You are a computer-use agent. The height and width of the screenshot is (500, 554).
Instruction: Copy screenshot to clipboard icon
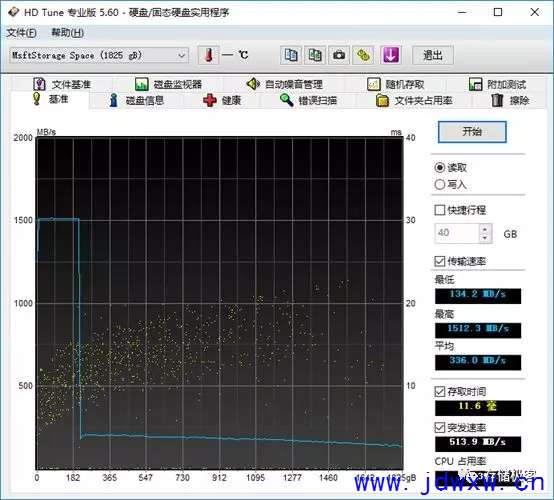click(315, 55)
